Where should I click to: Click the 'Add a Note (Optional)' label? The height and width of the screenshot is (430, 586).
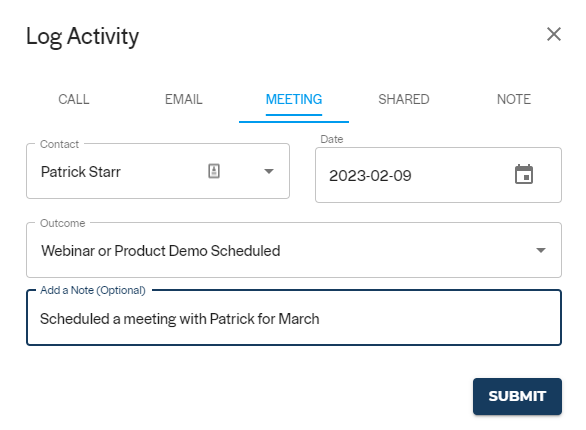click(93, 290)
